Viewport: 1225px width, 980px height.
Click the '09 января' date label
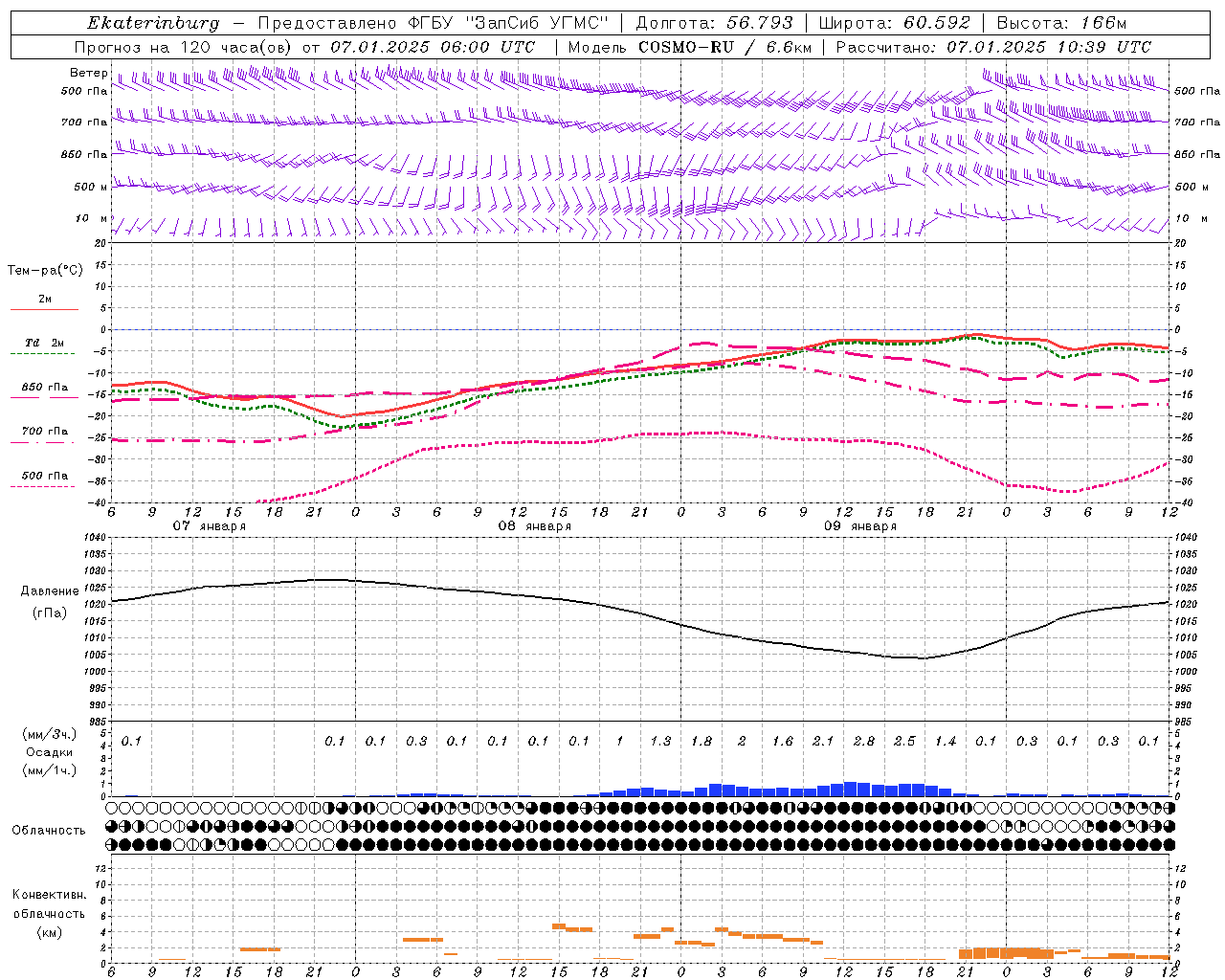pyautogui.click(x=860, y=526)
